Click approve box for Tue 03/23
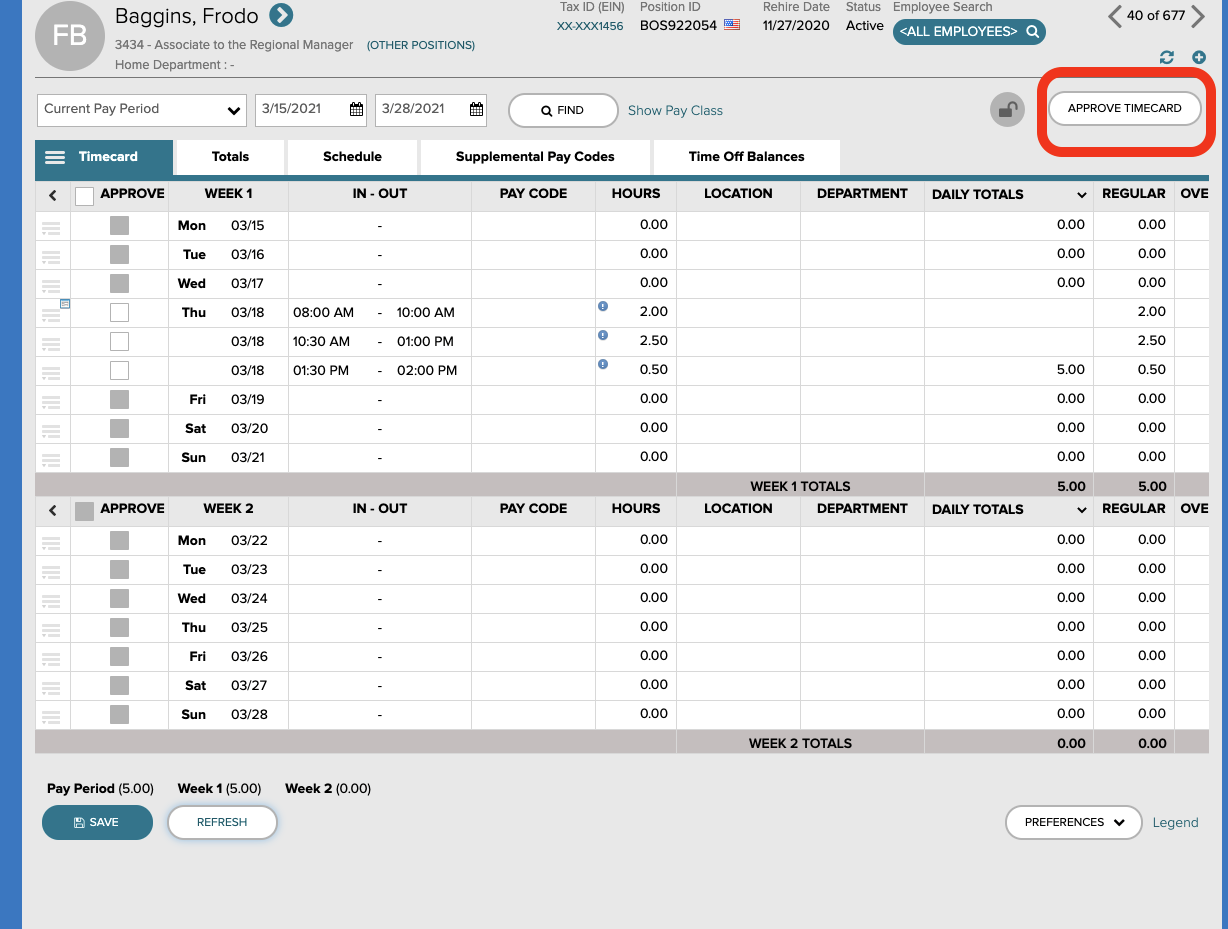Viewport: 1228px width, 929px height. click(119, 569)
